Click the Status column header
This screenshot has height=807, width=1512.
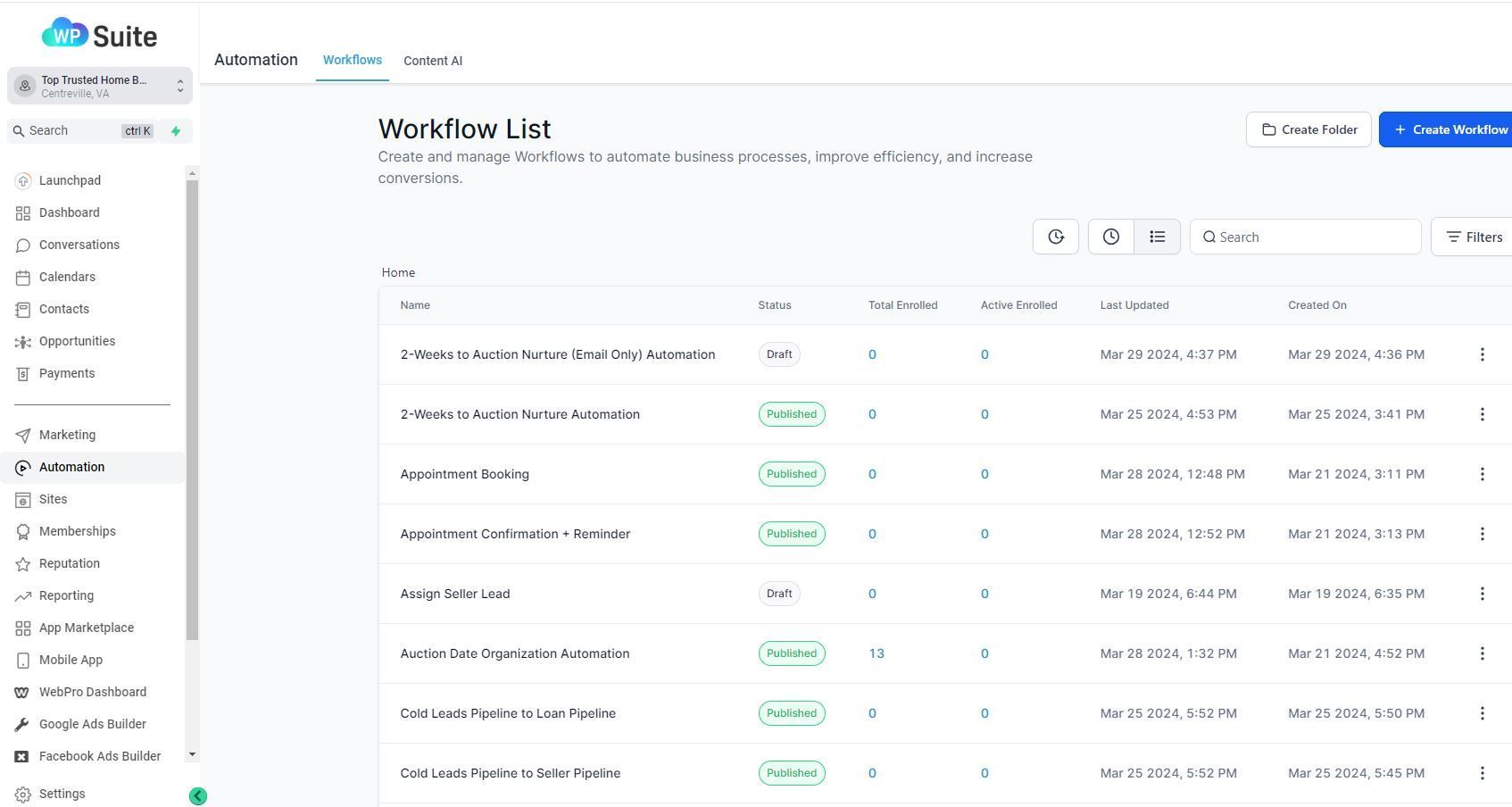point(775,305)
